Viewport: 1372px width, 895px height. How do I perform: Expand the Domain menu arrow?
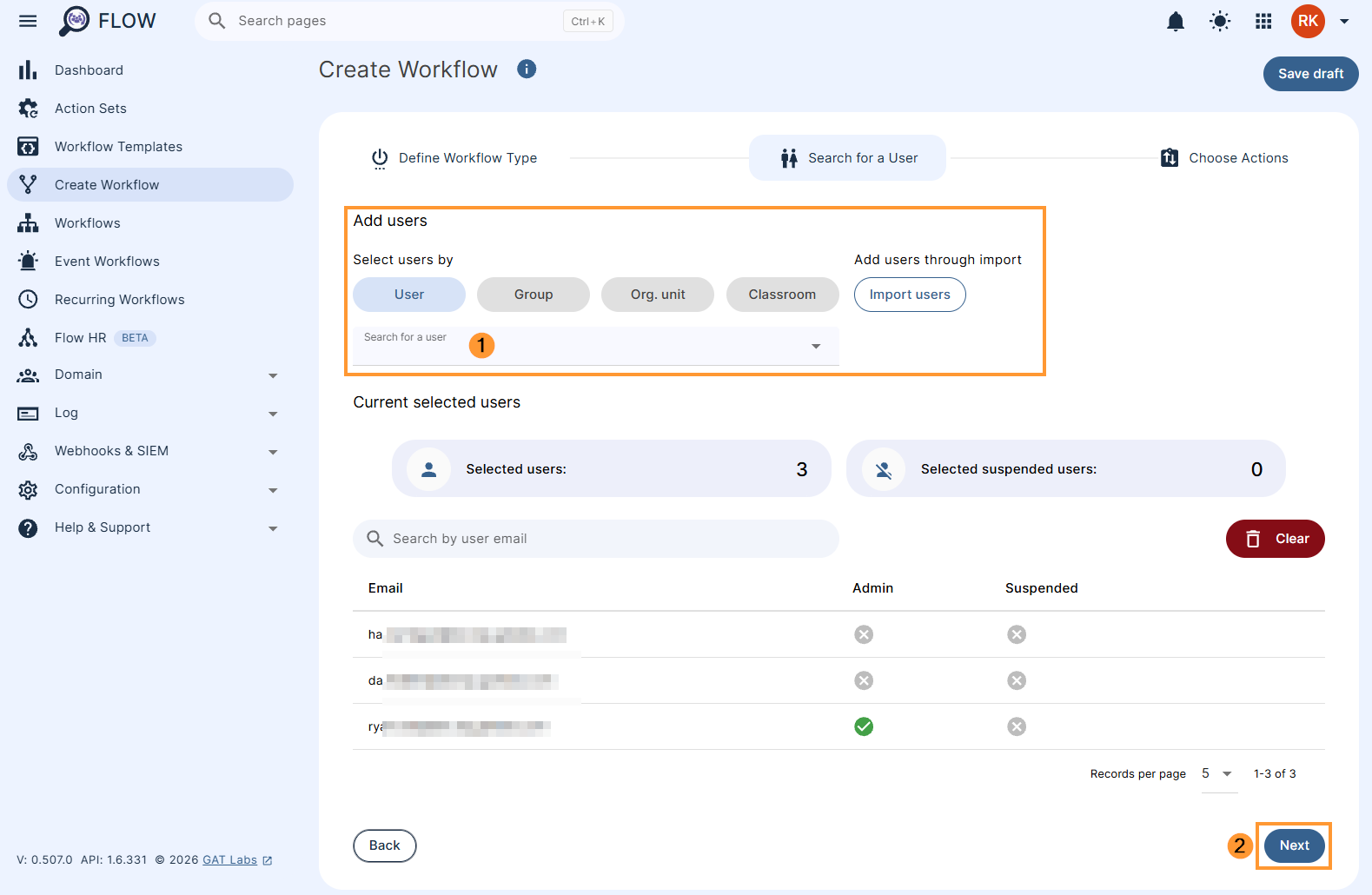(x=273, y=375)
